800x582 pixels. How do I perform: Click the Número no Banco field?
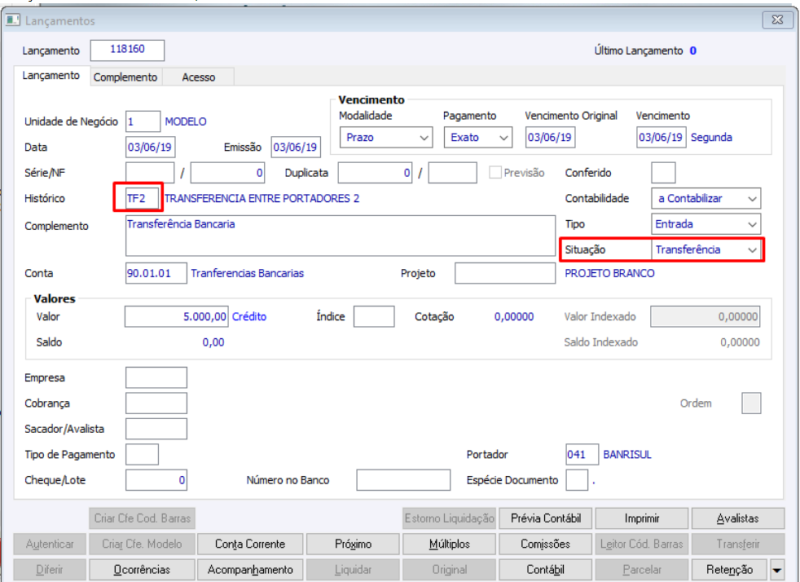click(404, 480)
